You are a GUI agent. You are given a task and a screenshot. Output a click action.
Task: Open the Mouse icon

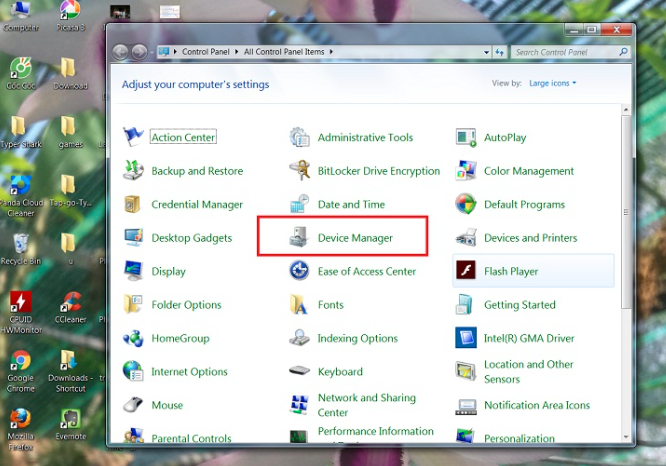pos(133,404)
